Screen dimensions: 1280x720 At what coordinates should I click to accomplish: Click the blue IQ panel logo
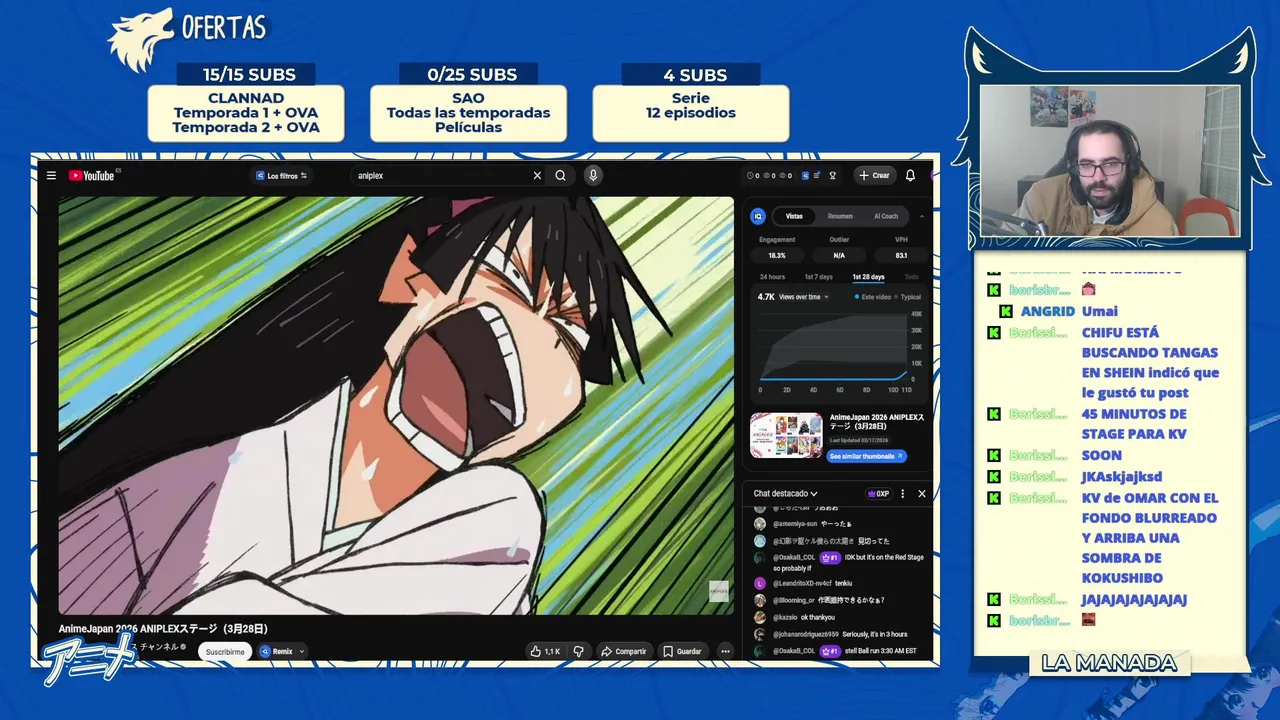[x=758, y=216]
